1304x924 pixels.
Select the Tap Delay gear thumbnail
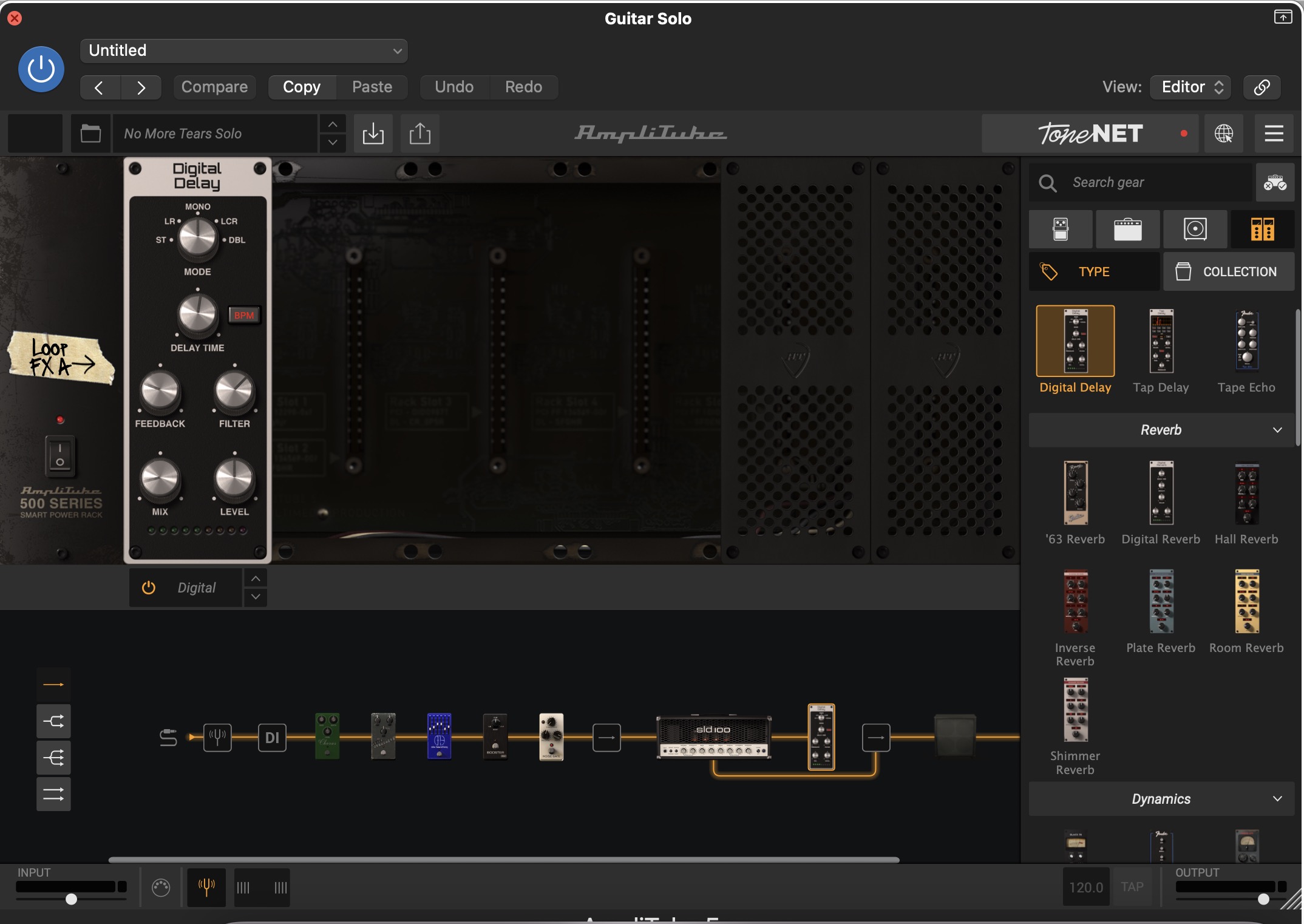click(1161, 341)
